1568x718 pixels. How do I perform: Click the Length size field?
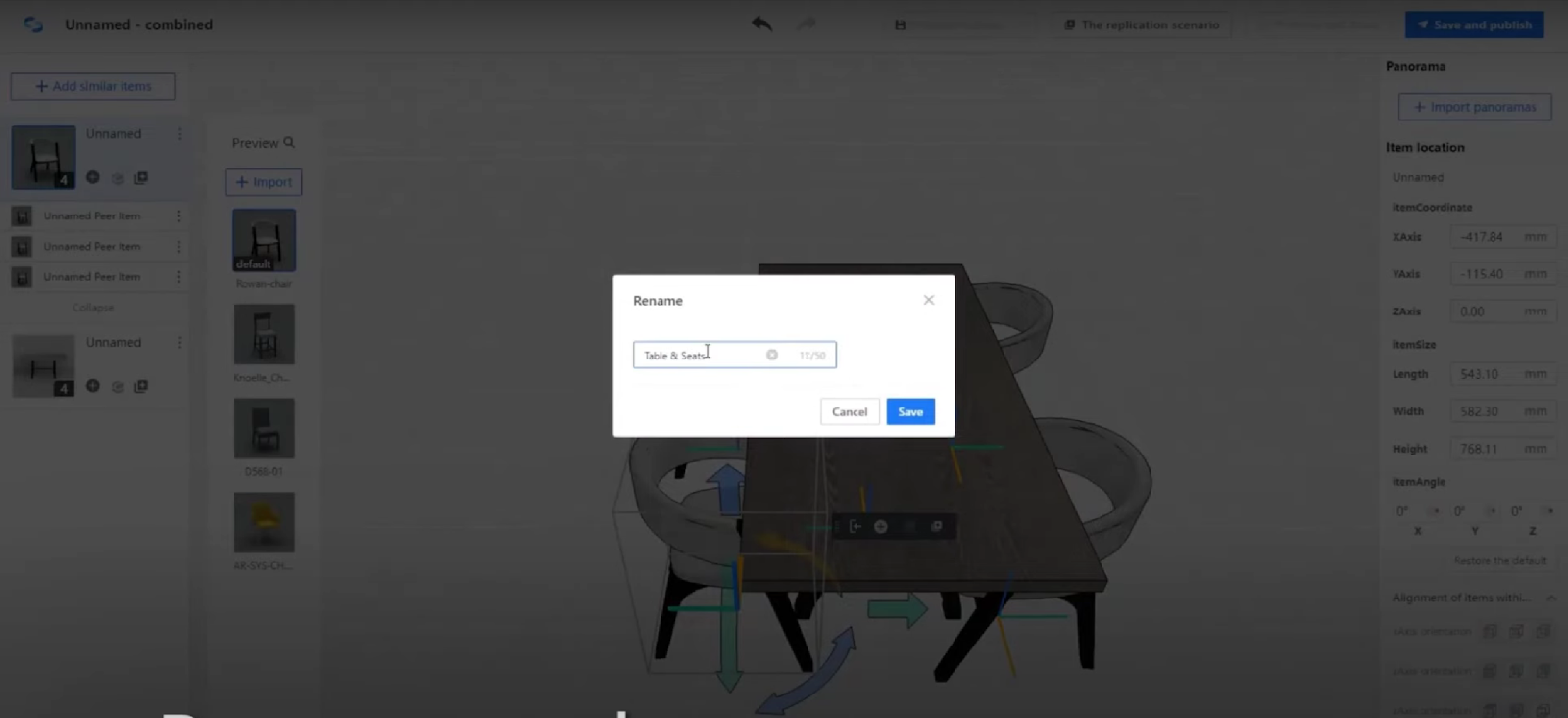[1502, 374]
